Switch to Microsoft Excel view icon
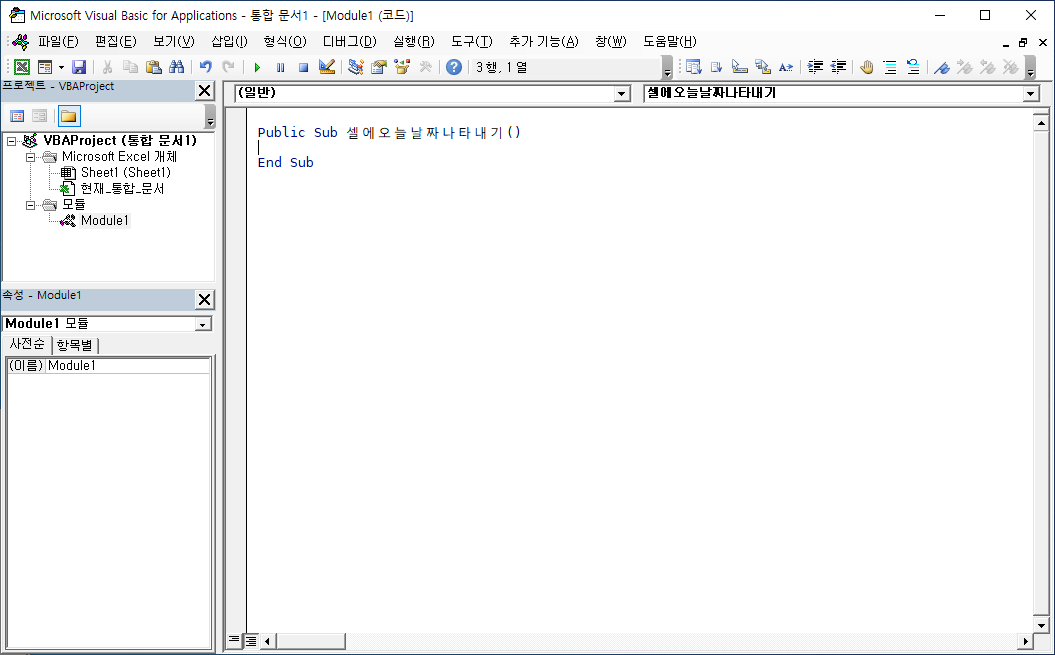Screen dimensions: 1055x655 22,67
